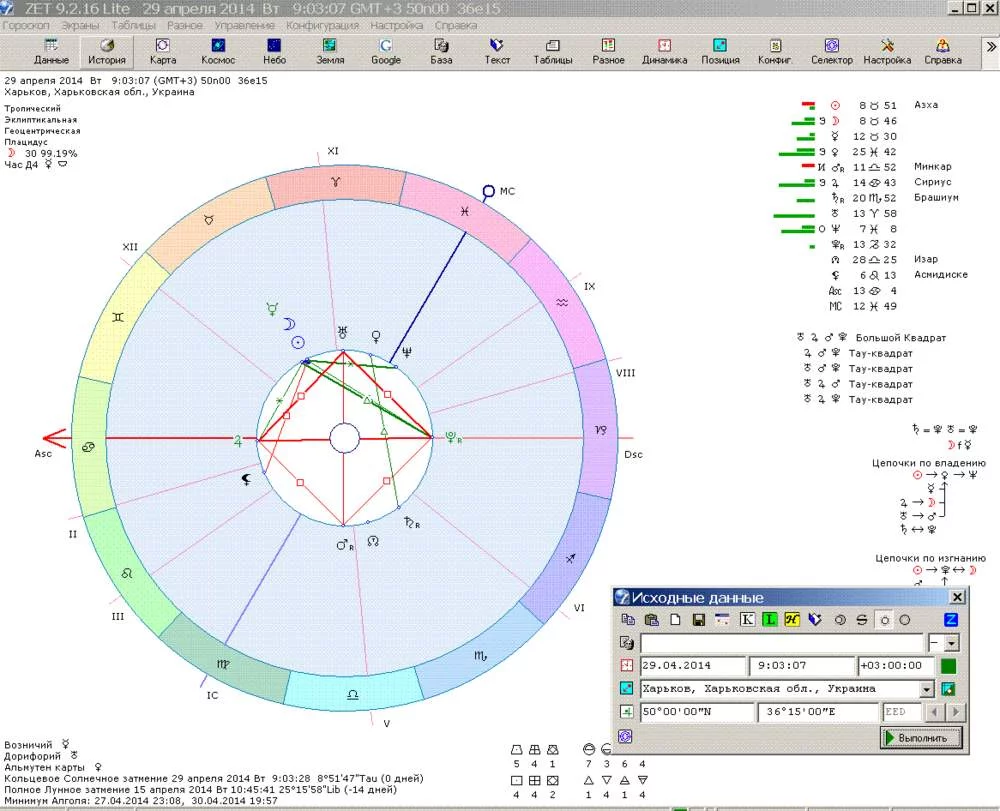Open the Селектор tool
This screenshot has width=1000, height=811.
click(x=831, y=51)
